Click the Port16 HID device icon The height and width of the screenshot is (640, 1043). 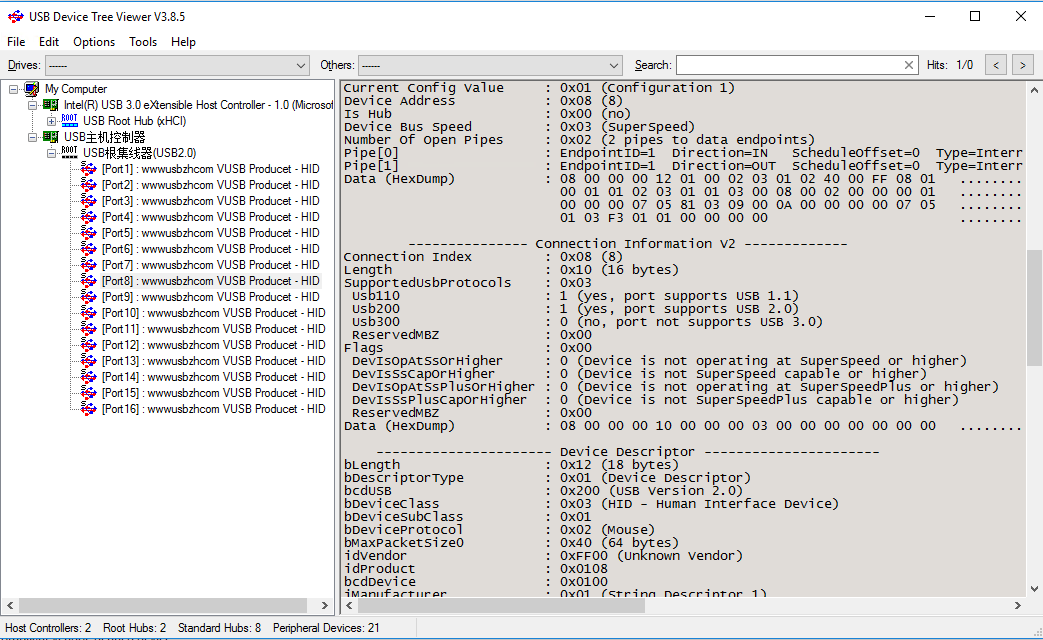pyautogui.click(x=89, y=409)
